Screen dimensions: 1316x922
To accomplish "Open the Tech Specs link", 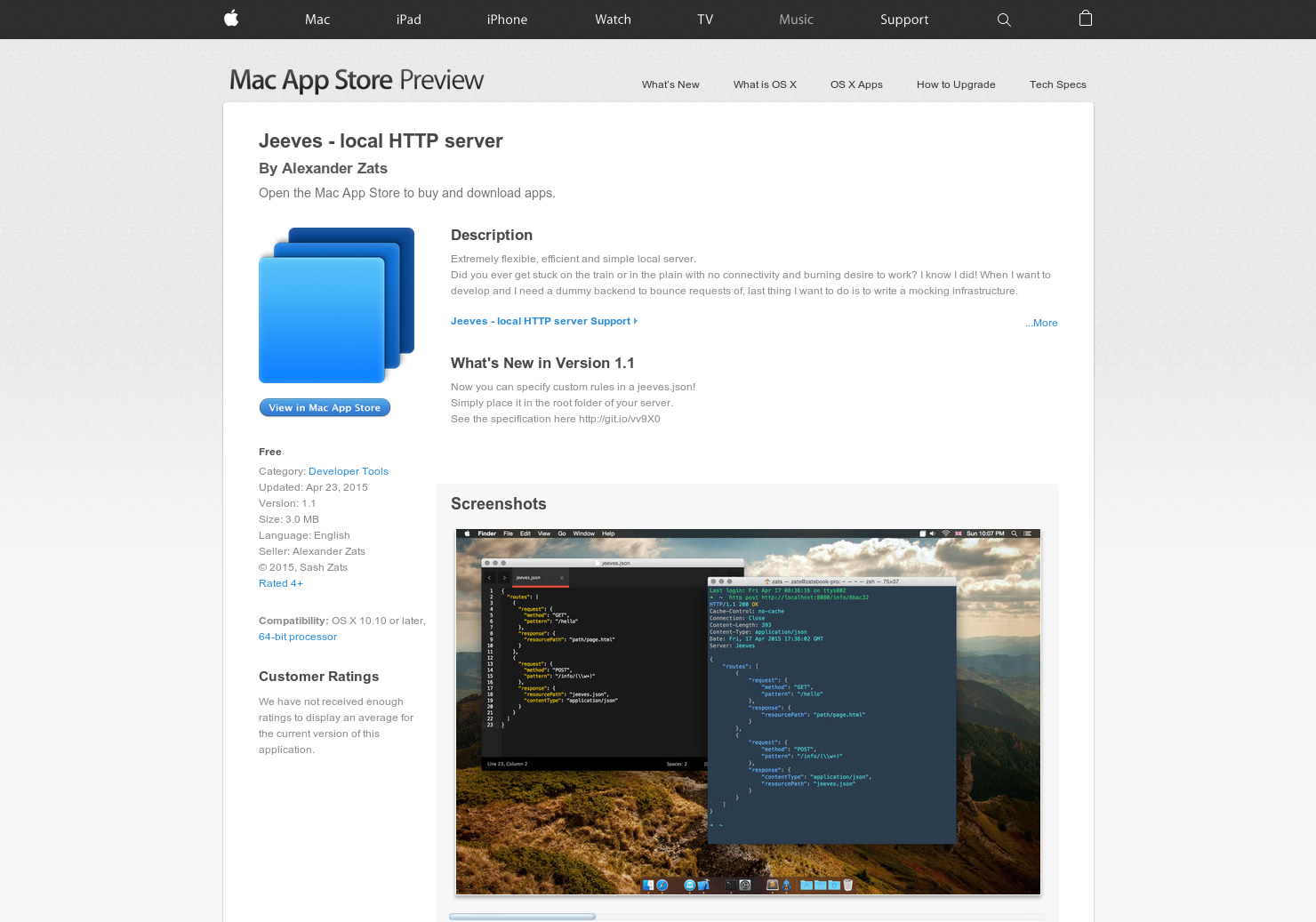I will (1057, 84).
